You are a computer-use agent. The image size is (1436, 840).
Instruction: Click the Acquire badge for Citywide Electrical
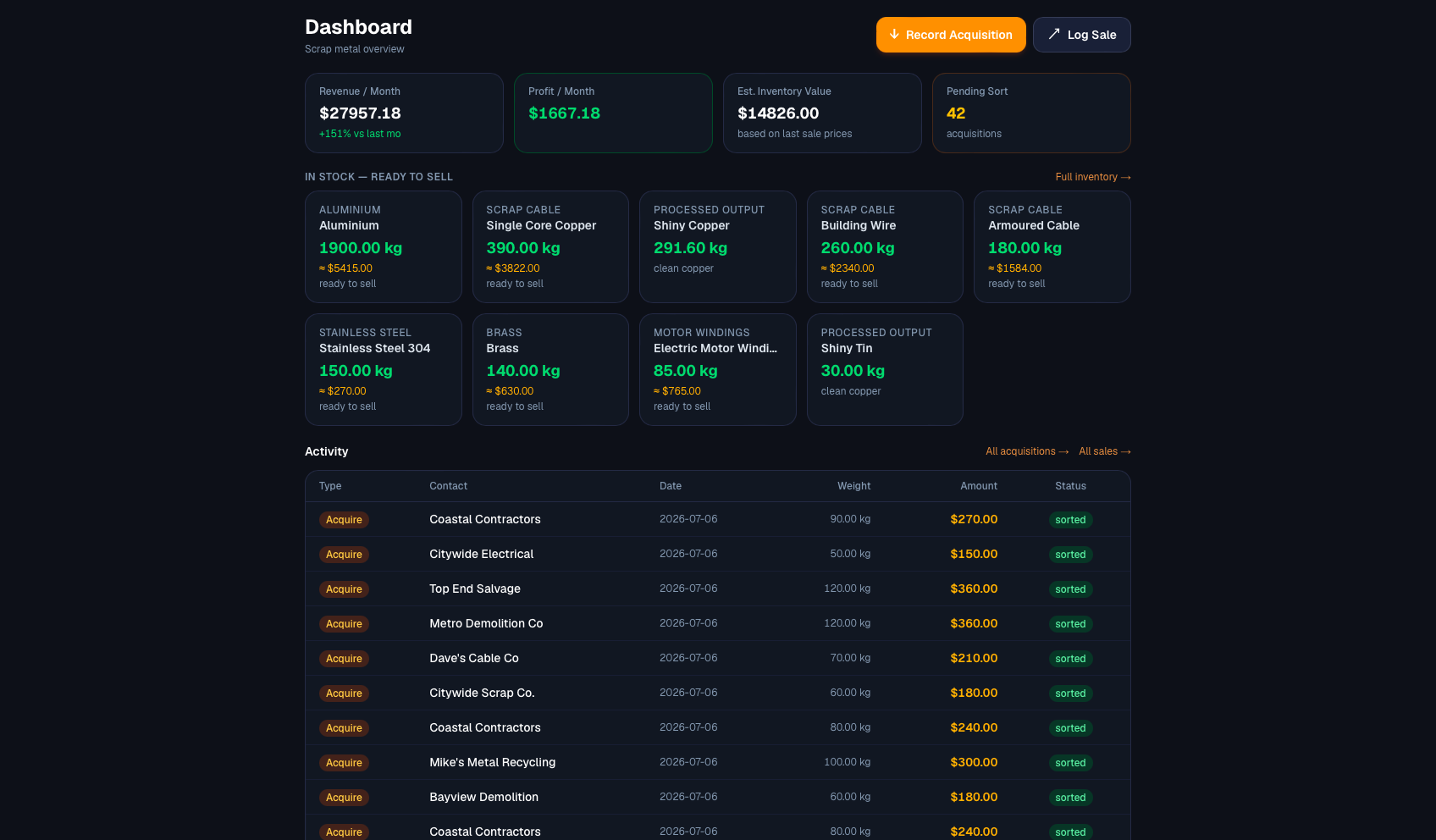(x=344, y=555)
